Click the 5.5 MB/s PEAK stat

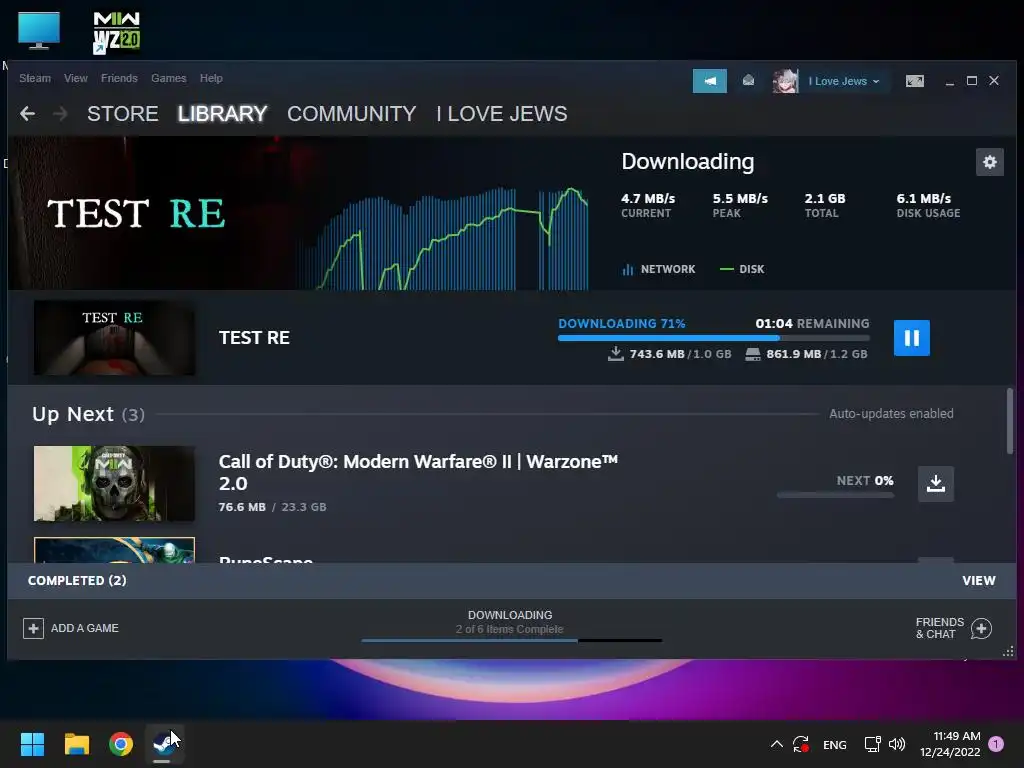coord(740,205)
